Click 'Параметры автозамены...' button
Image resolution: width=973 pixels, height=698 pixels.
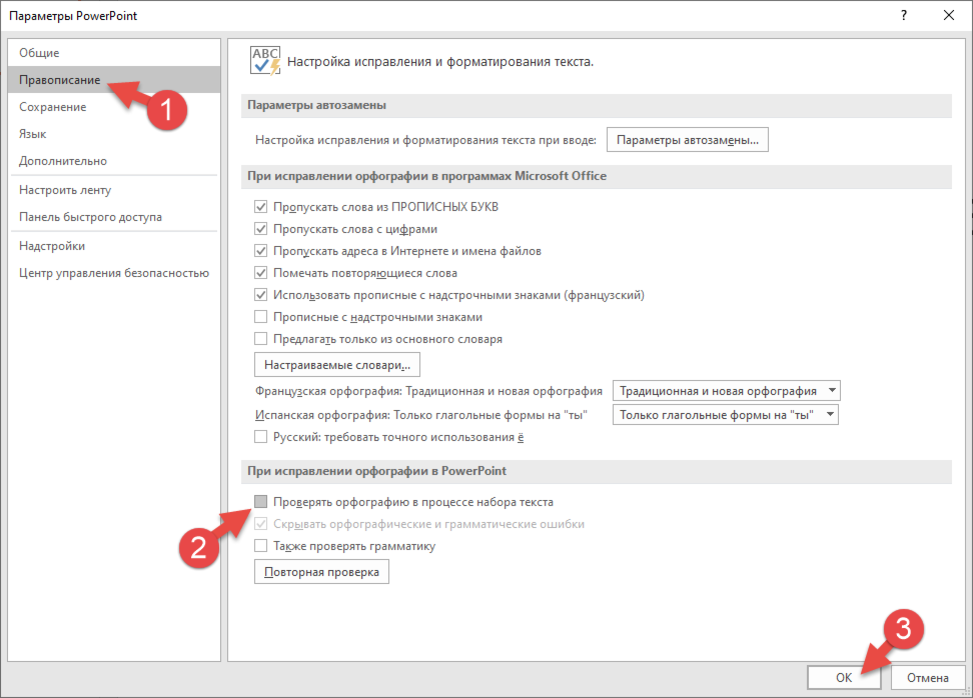pos(688,140)
